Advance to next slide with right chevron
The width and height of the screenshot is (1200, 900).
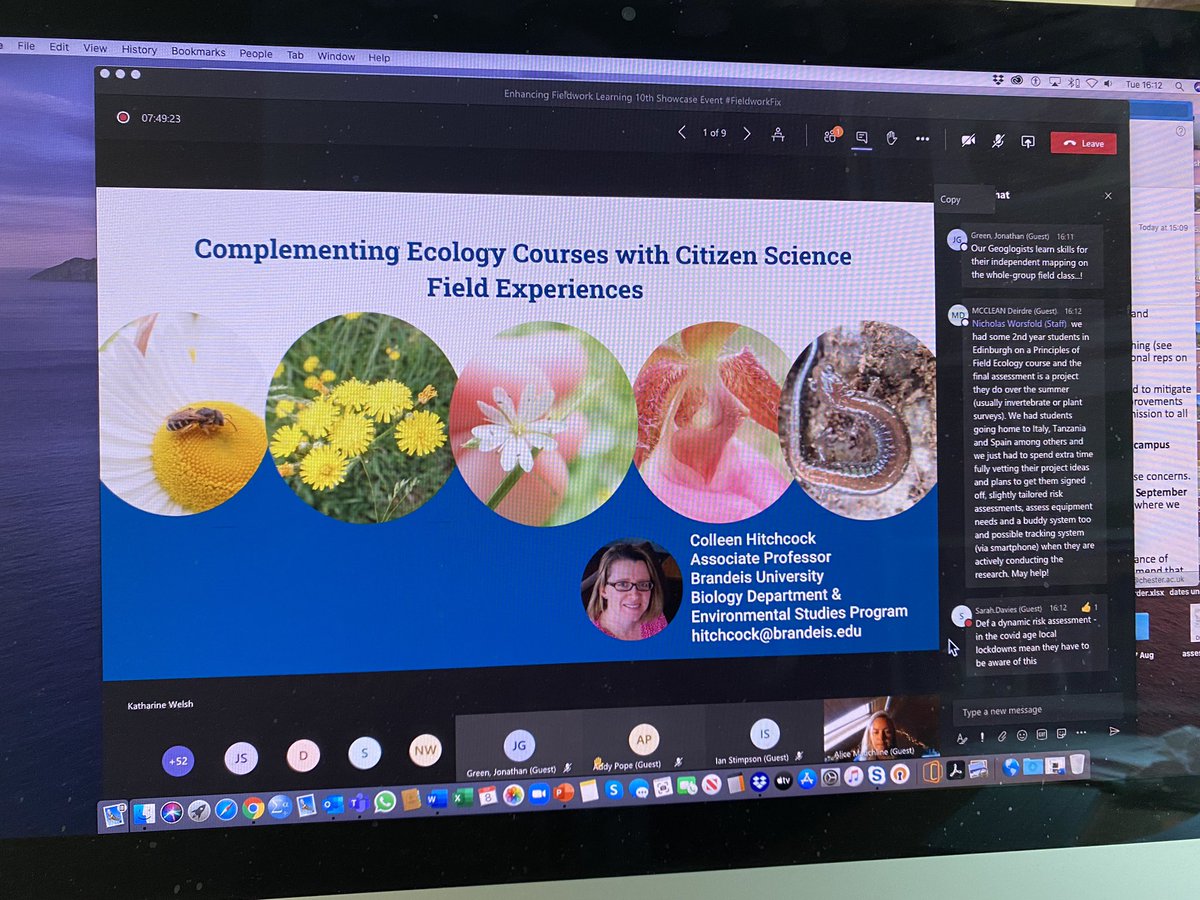[x=747, y=133]
